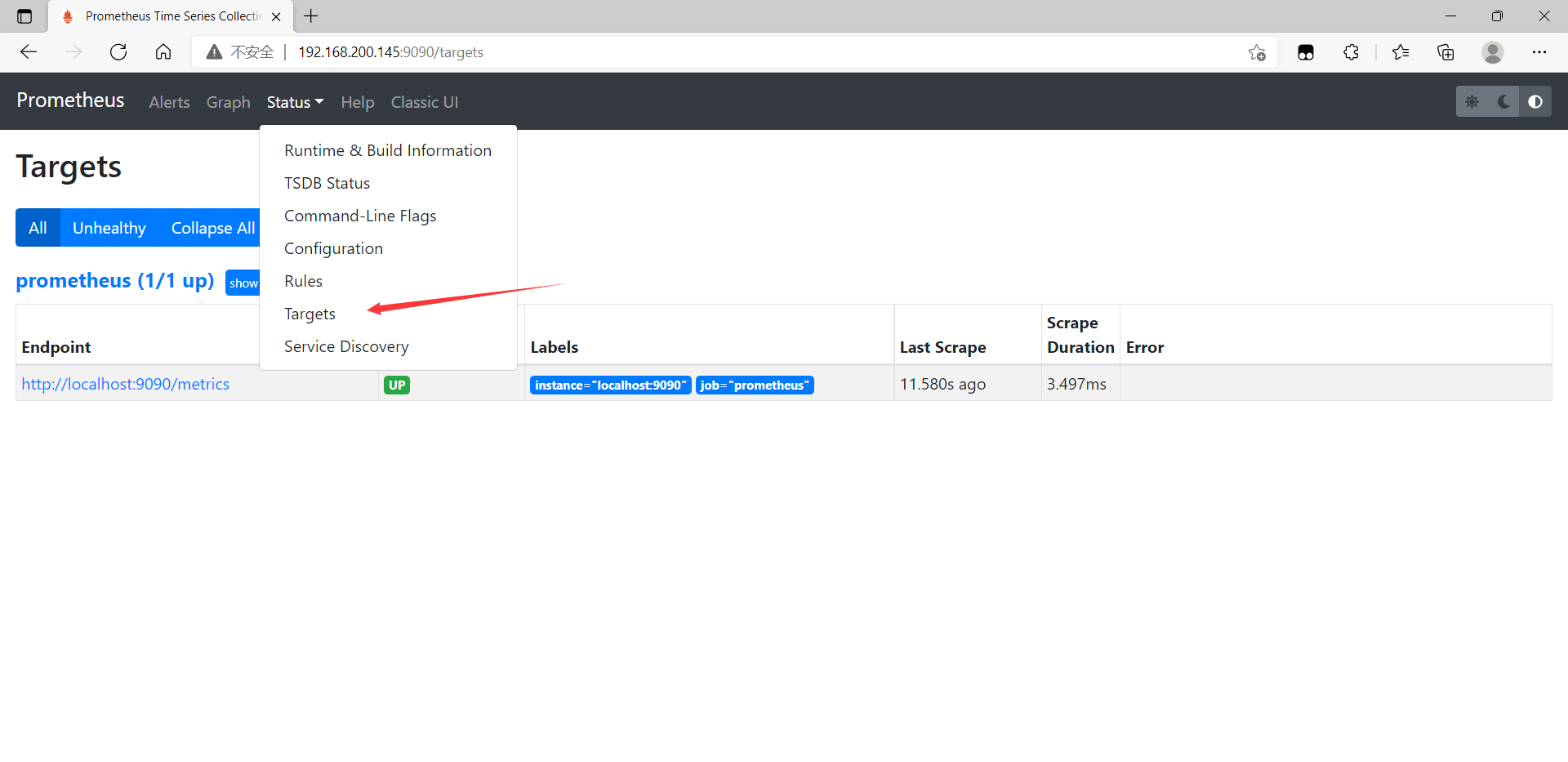
Task: Close the Prometheus Time Series tab
Action: click(276, 16)
